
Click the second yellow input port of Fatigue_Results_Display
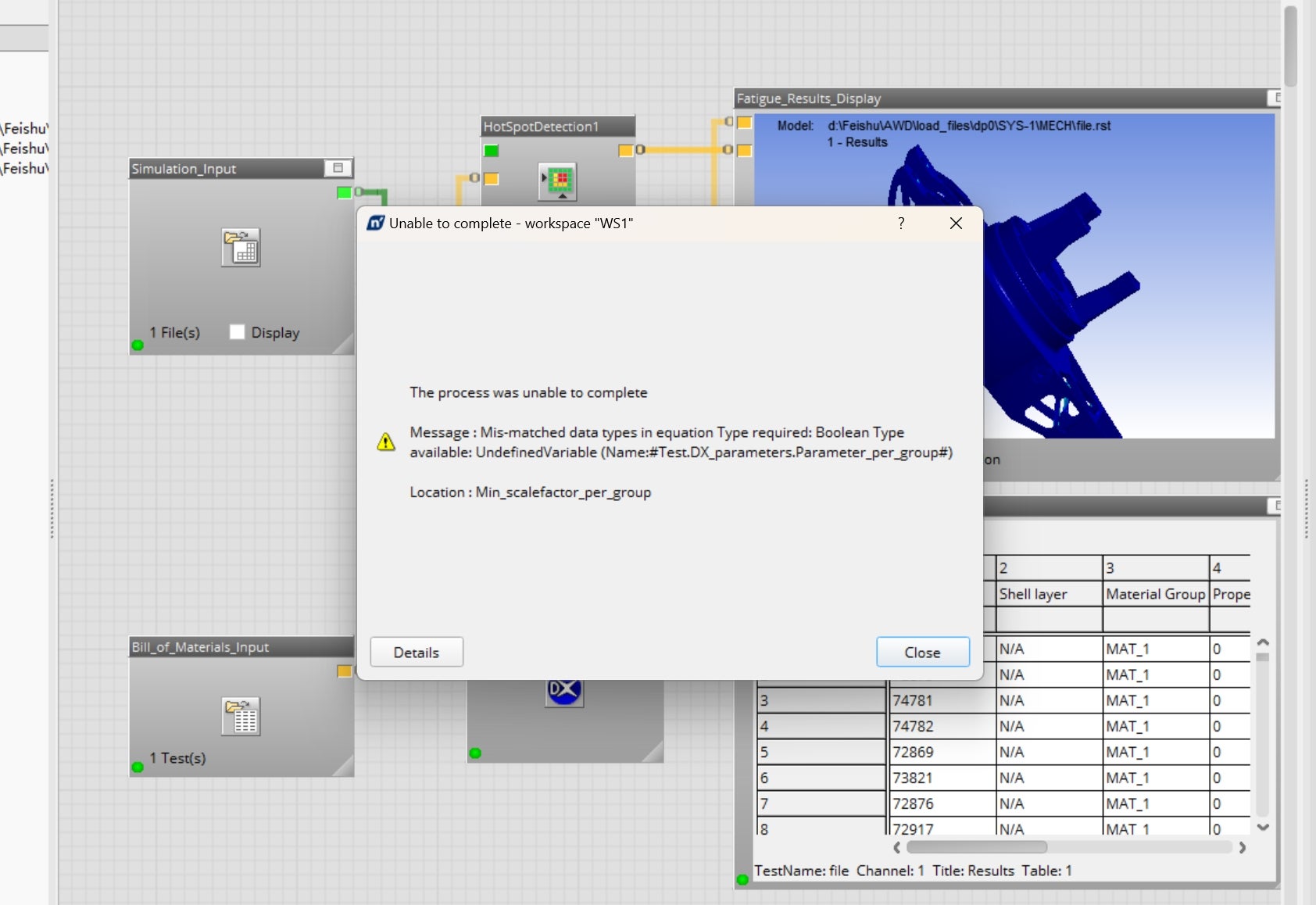click(745, 150)
